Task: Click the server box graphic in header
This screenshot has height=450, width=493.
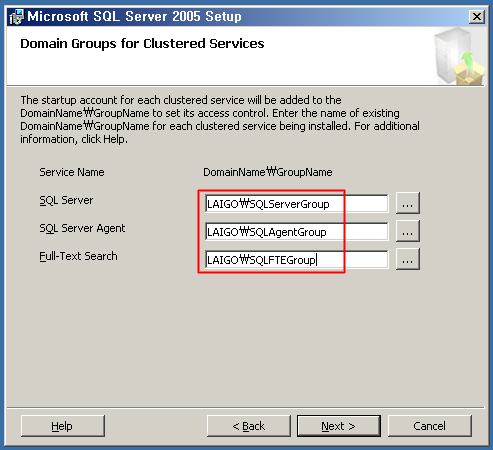Action: tap(459, 56)
